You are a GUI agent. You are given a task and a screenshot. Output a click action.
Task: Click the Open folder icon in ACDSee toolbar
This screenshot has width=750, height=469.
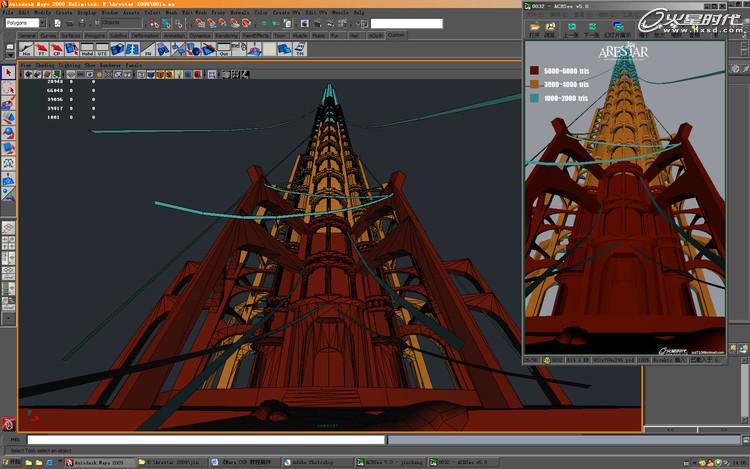534,29
